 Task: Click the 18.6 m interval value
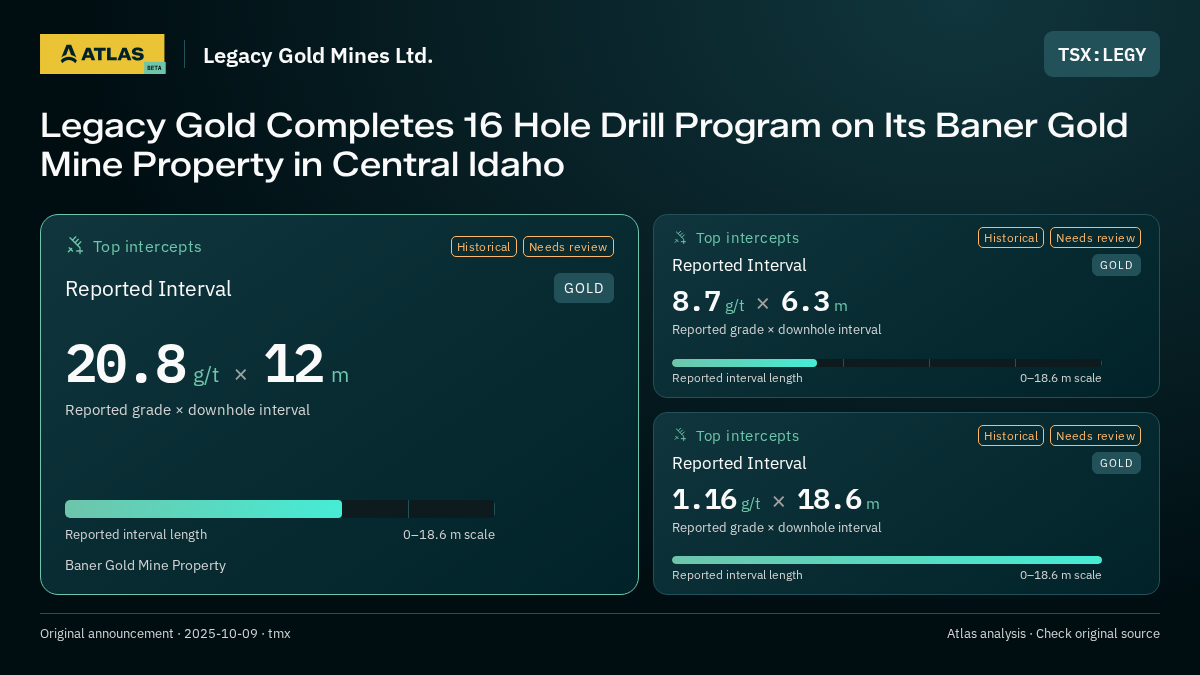coord(838,499)
